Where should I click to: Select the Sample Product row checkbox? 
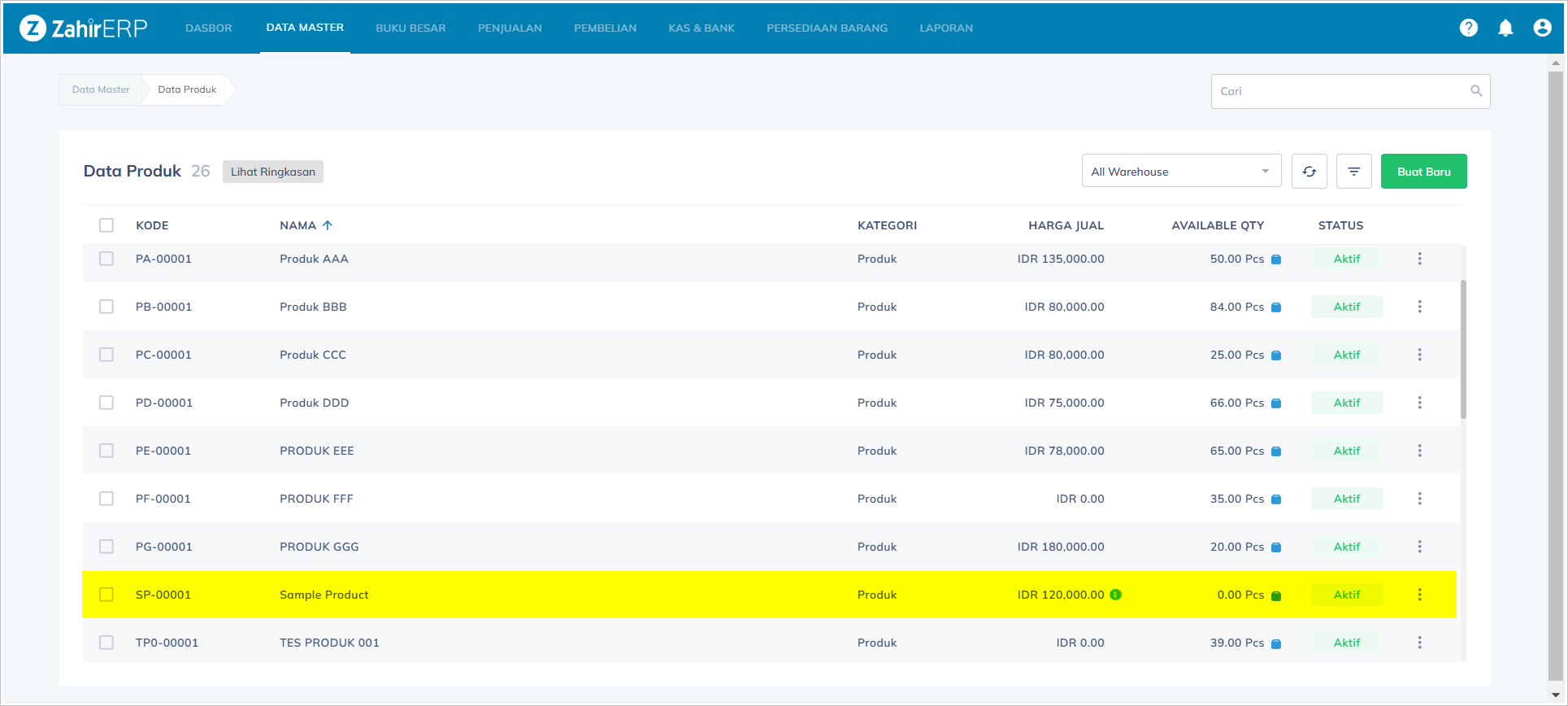(x=106, y=595)
